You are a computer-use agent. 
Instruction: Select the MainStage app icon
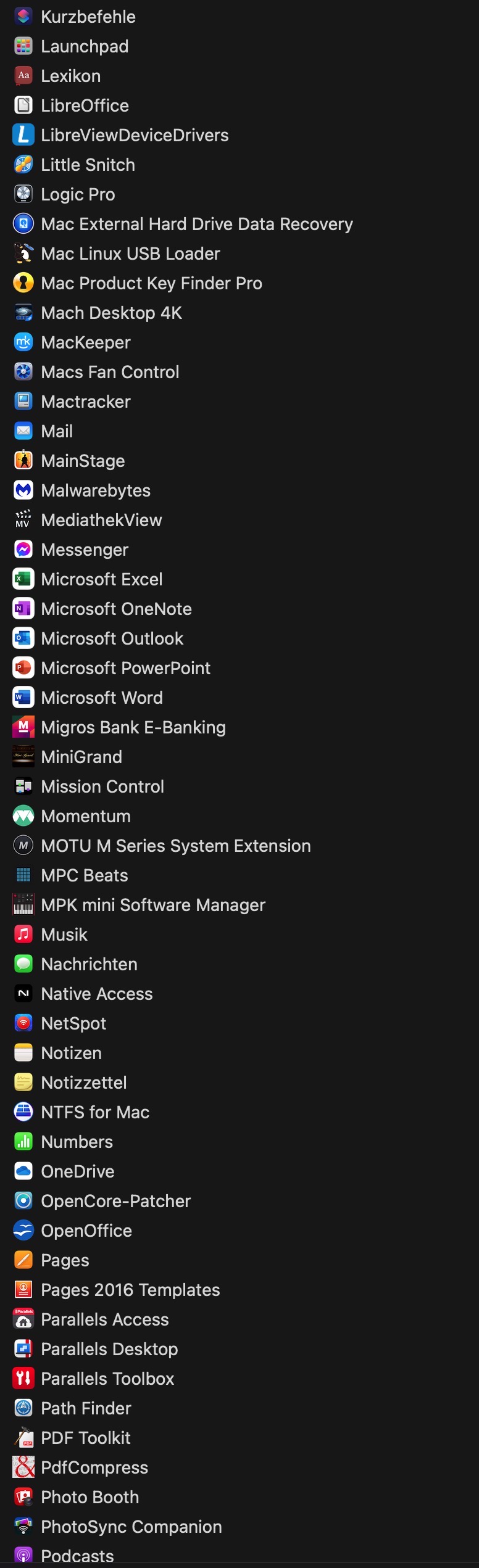click(23, 461)
